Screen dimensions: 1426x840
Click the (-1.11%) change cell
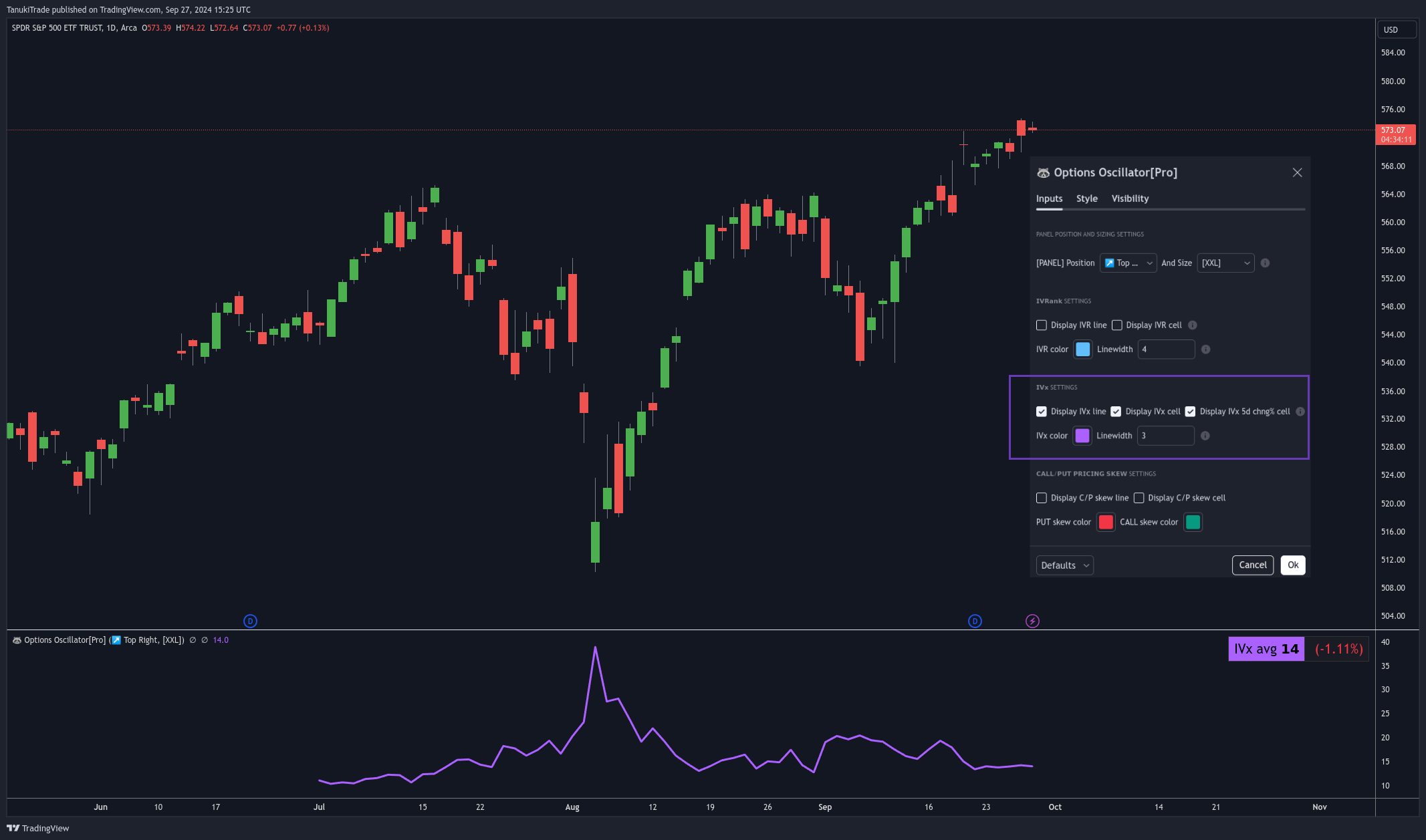tap(1338, 649)
